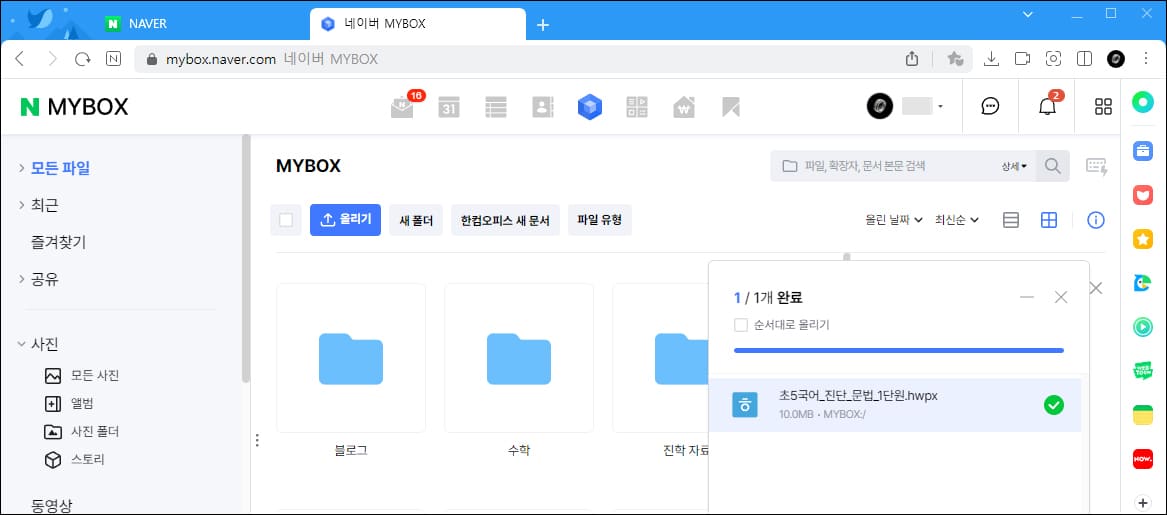Click the N MYBOX logo
The image size is (1167, 515).
[74, 107]
